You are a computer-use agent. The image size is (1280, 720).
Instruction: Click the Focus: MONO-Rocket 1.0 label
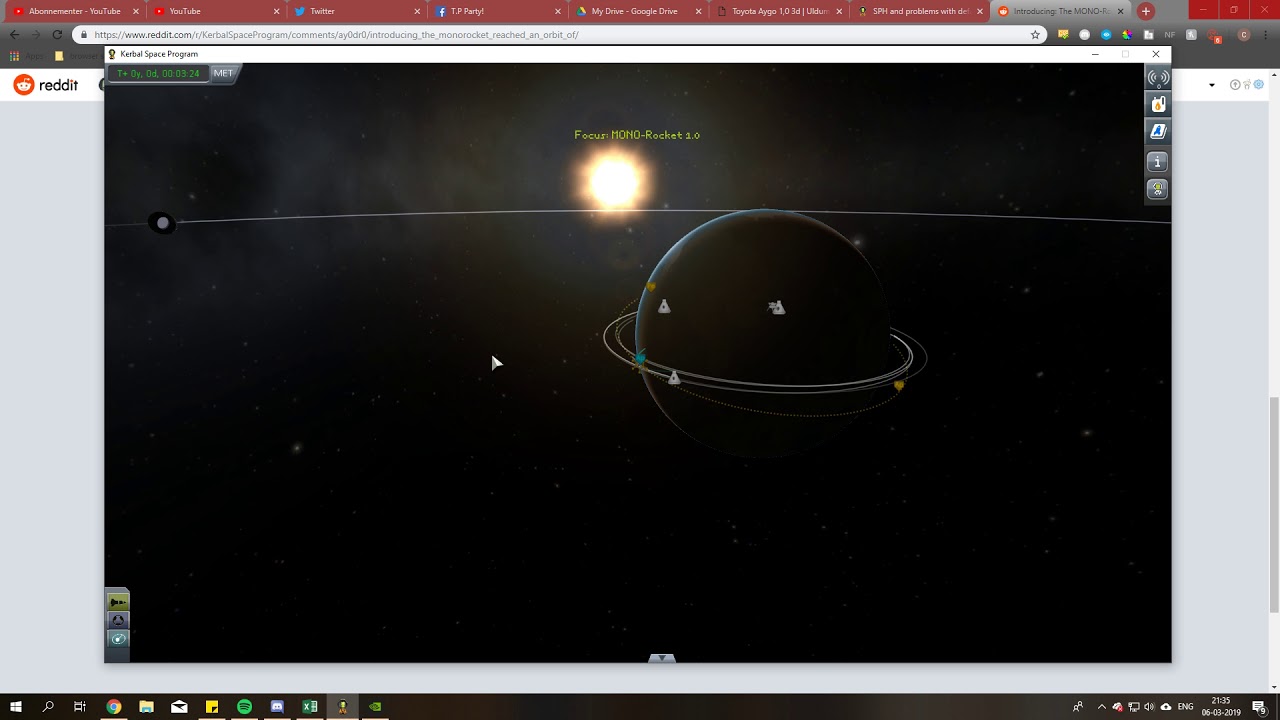[637, 135]
